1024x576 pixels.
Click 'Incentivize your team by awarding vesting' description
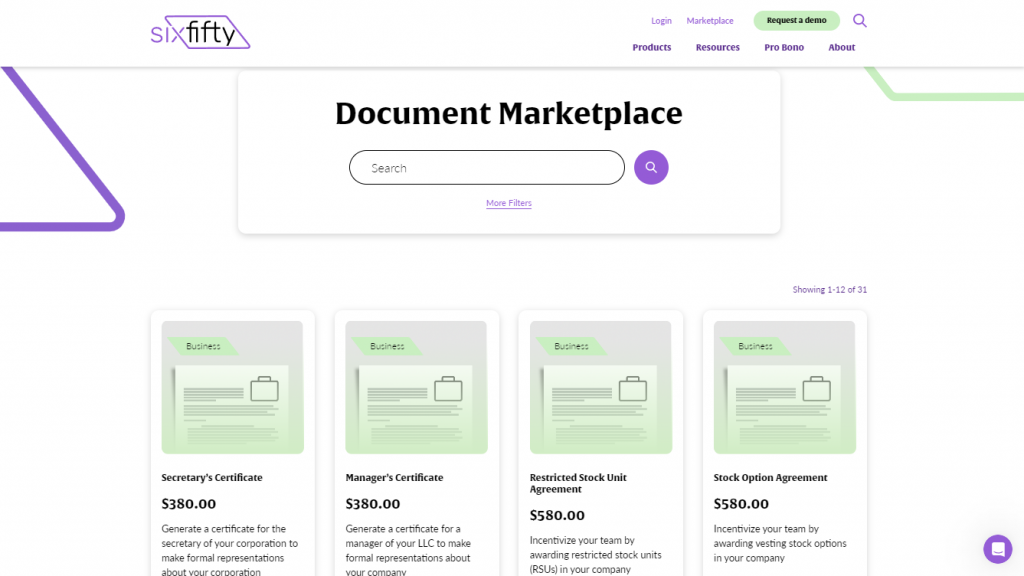click(780, 543)
